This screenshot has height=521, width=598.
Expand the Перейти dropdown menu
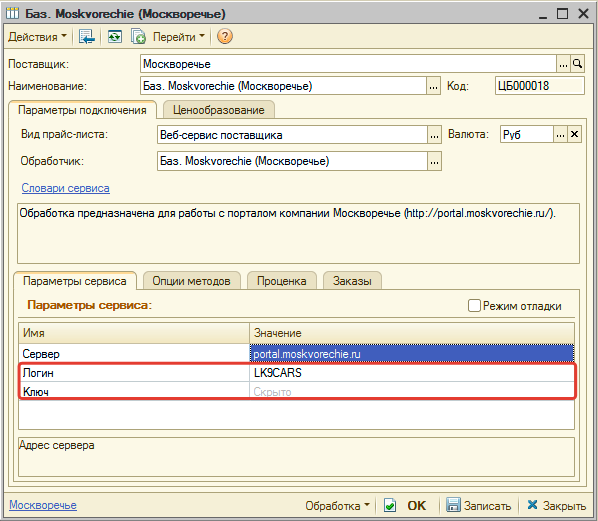(178, 37)
